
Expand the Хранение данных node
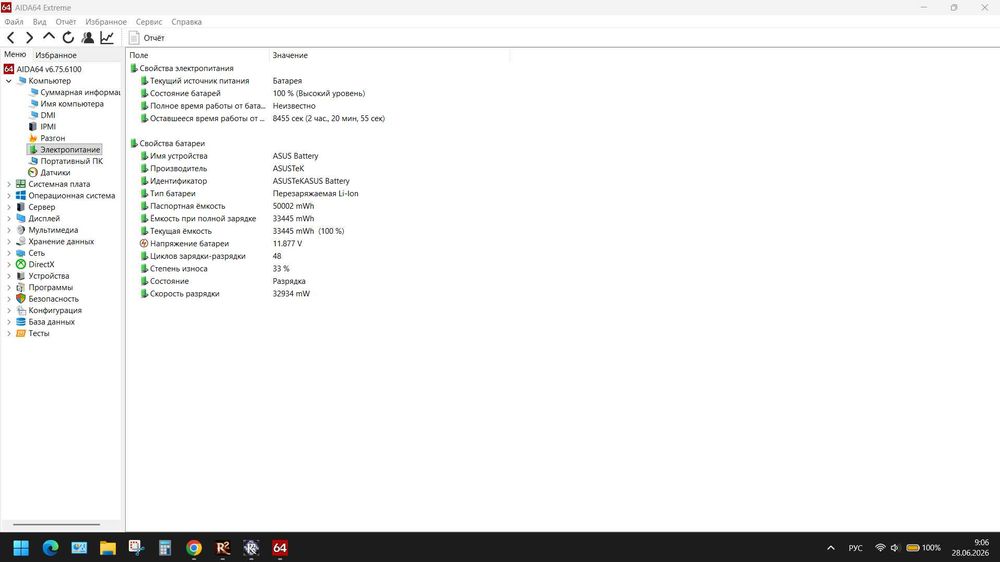pyautogui.click(x=8, y=242)
